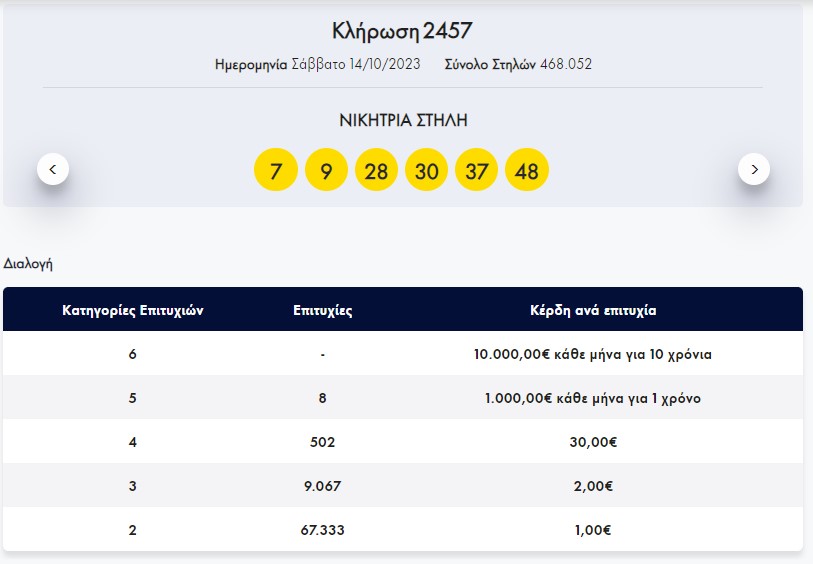Go to the next draw with right arrow
Screen dimensions: 813x564
tap(754, 169)
